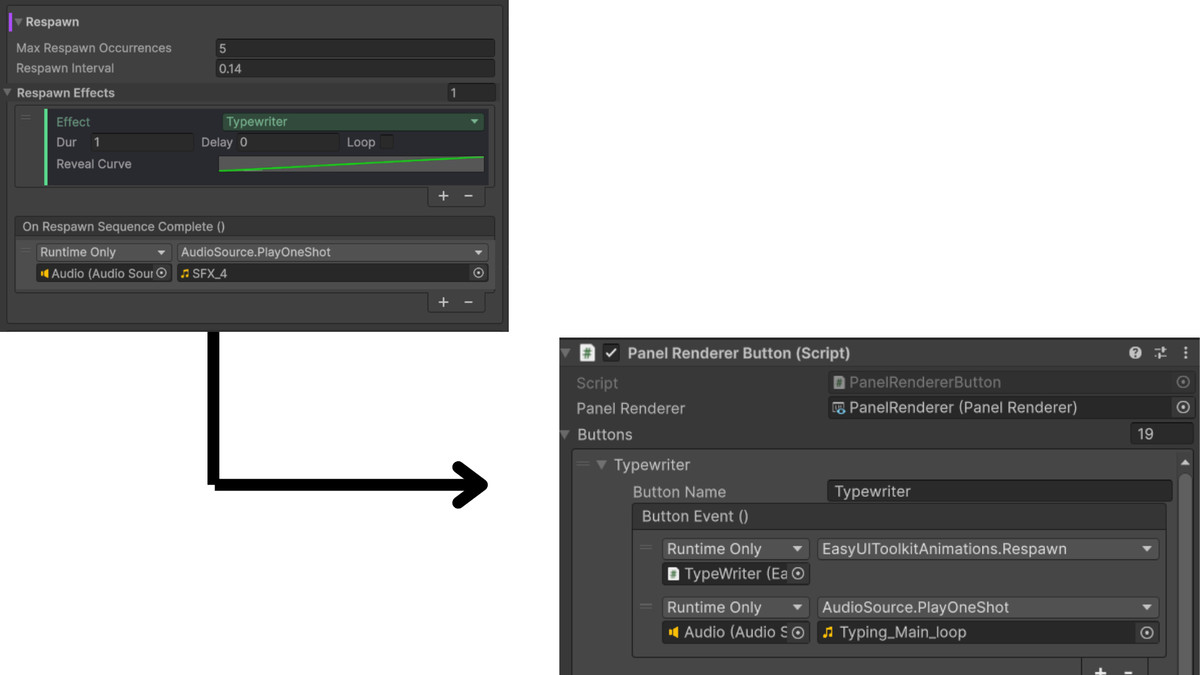Click the On Respawn Sequence Complete () header
1200x675 pixels.
pyautogui.click(x=124, y=227)
